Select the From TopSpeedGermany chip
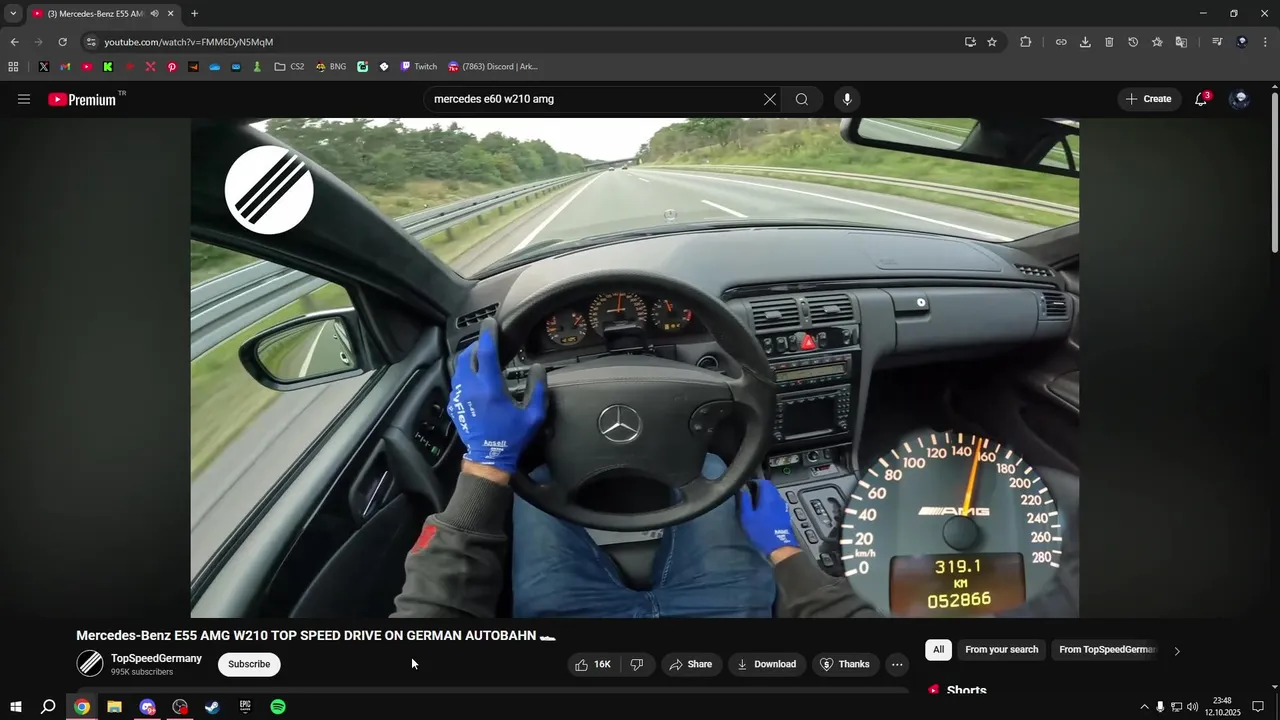This screenshot has width=1280, height=720. click(1107, 650)
